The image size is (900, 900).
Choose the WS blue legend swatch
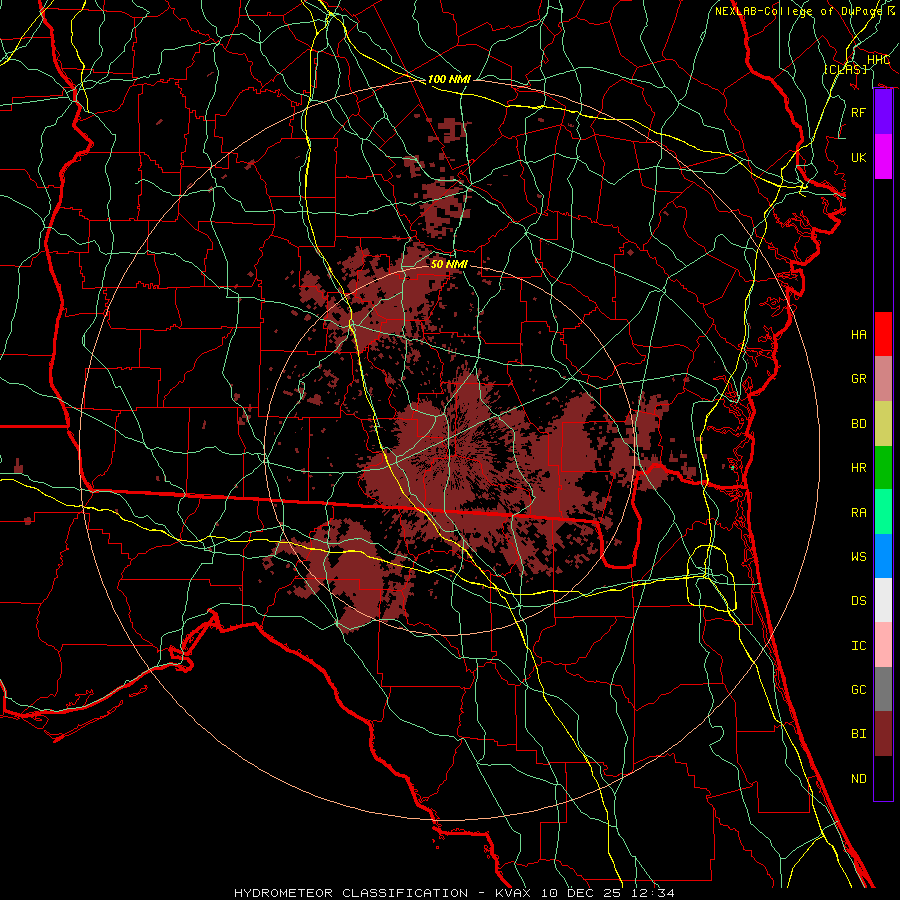(x=883, y=556)
